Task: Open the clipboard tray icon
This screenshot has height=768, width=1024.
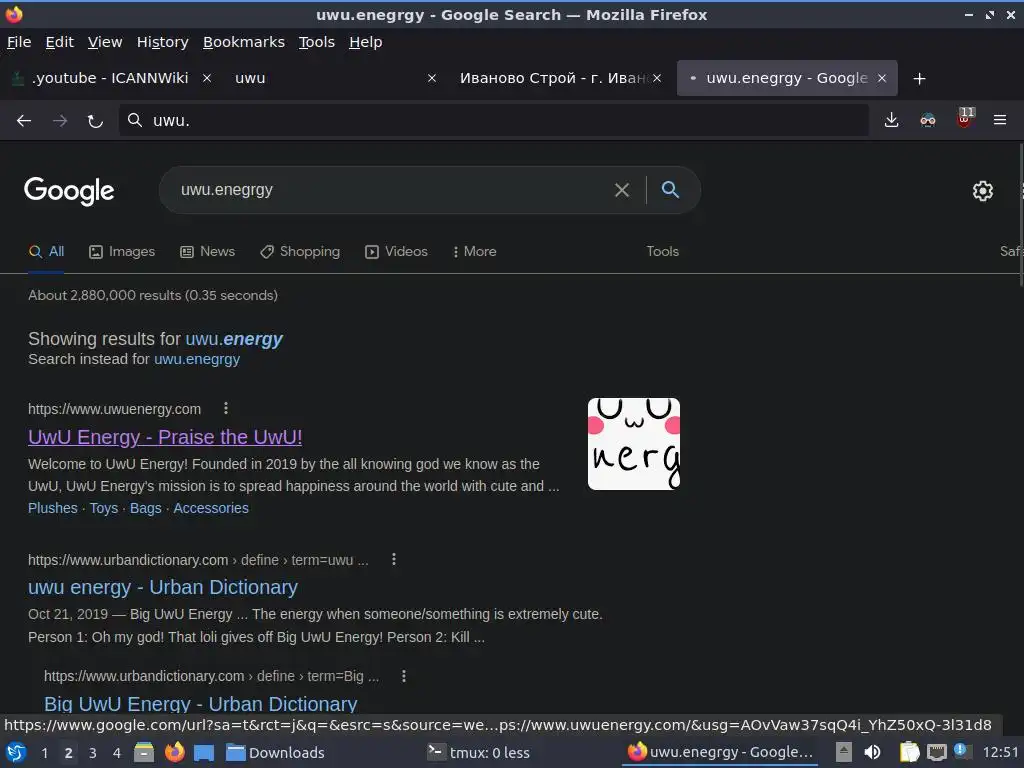Action: pos(908,752)
